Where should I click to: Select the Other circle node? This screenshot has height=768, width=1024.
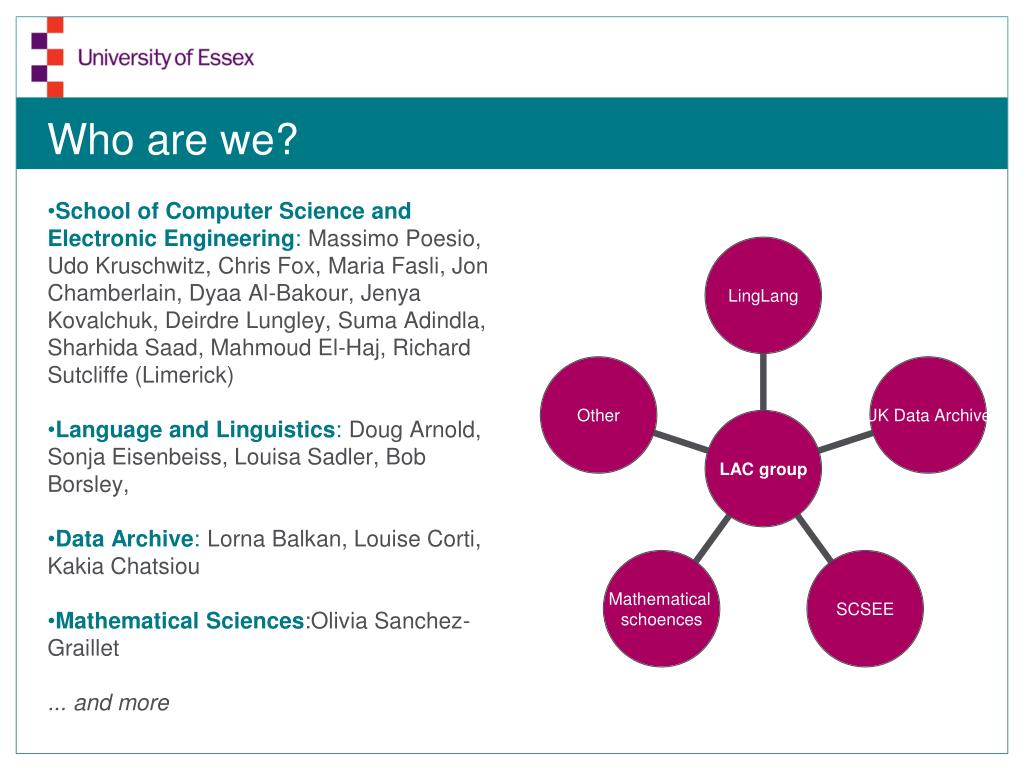click(598, 415)
